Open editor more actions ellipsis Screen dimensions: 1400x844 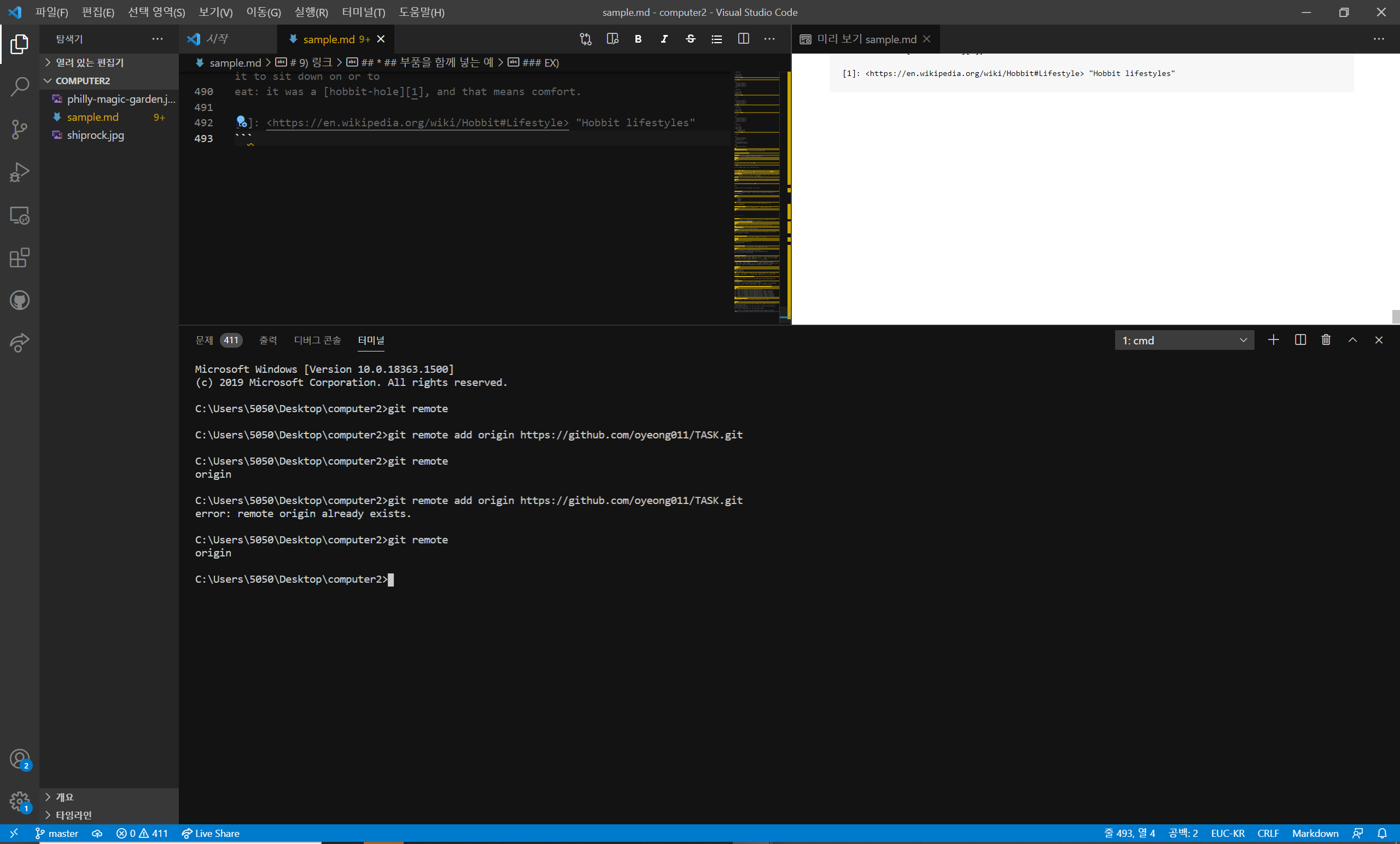[769, 39]
